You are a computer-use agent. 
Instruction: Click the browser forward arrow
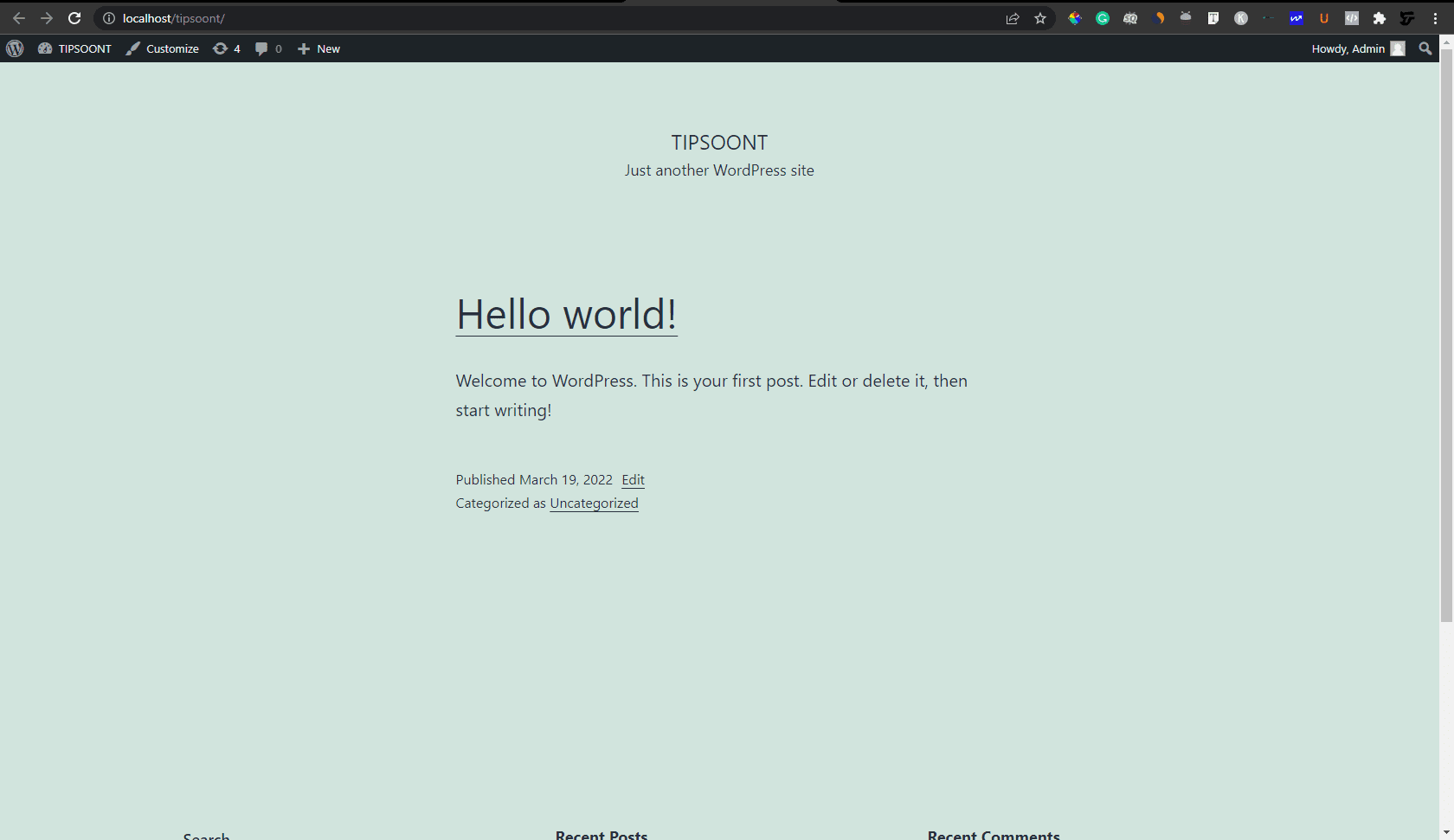pos(47,18)
